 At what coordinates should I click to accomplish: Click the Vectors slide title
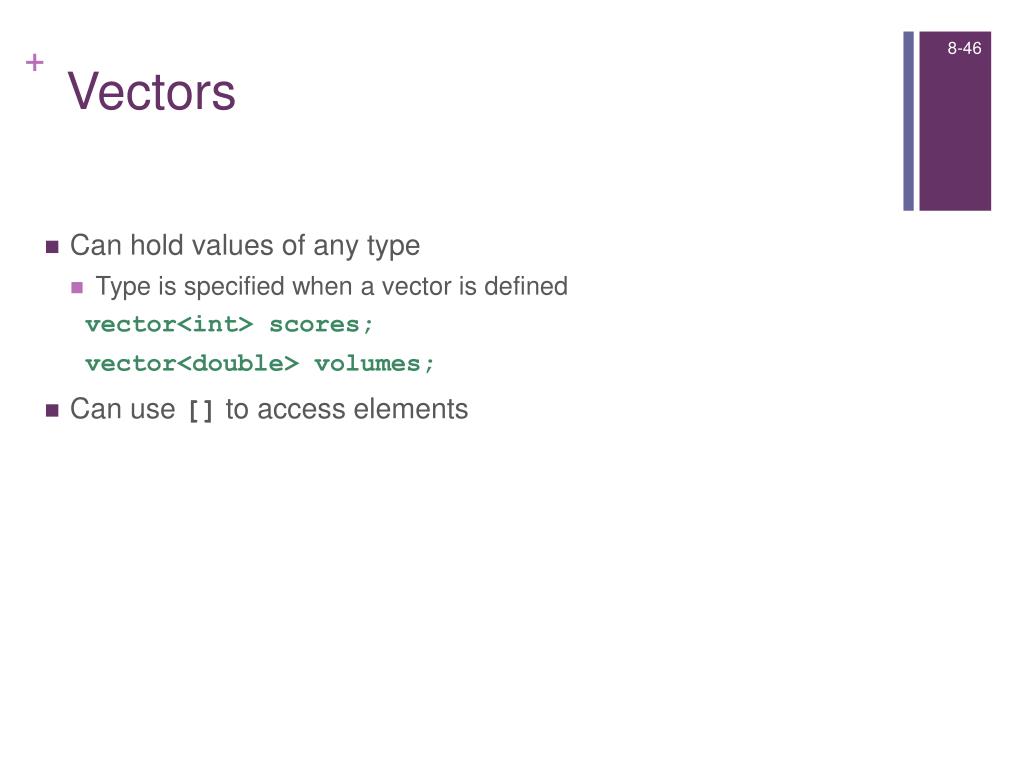pos(152,91)
